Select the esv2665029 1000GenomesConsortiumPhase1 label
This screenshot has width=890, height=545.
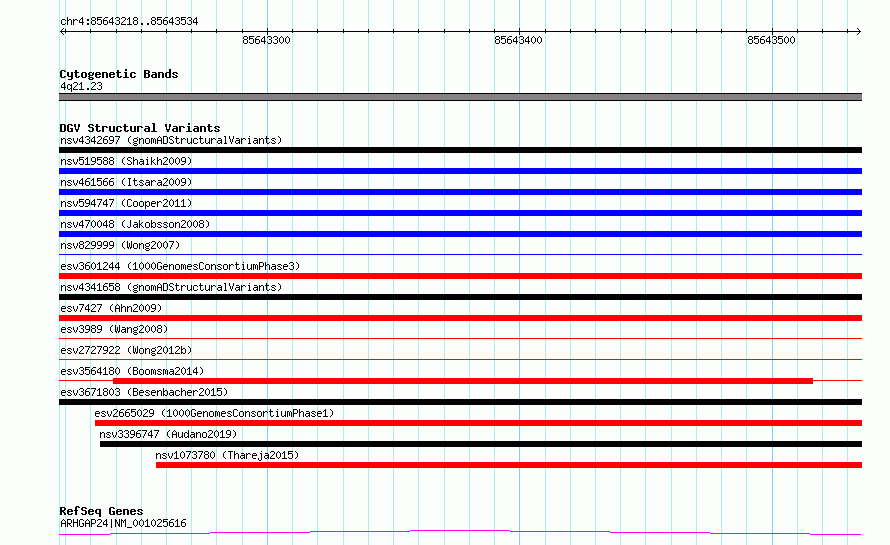[x=214, y=413]
